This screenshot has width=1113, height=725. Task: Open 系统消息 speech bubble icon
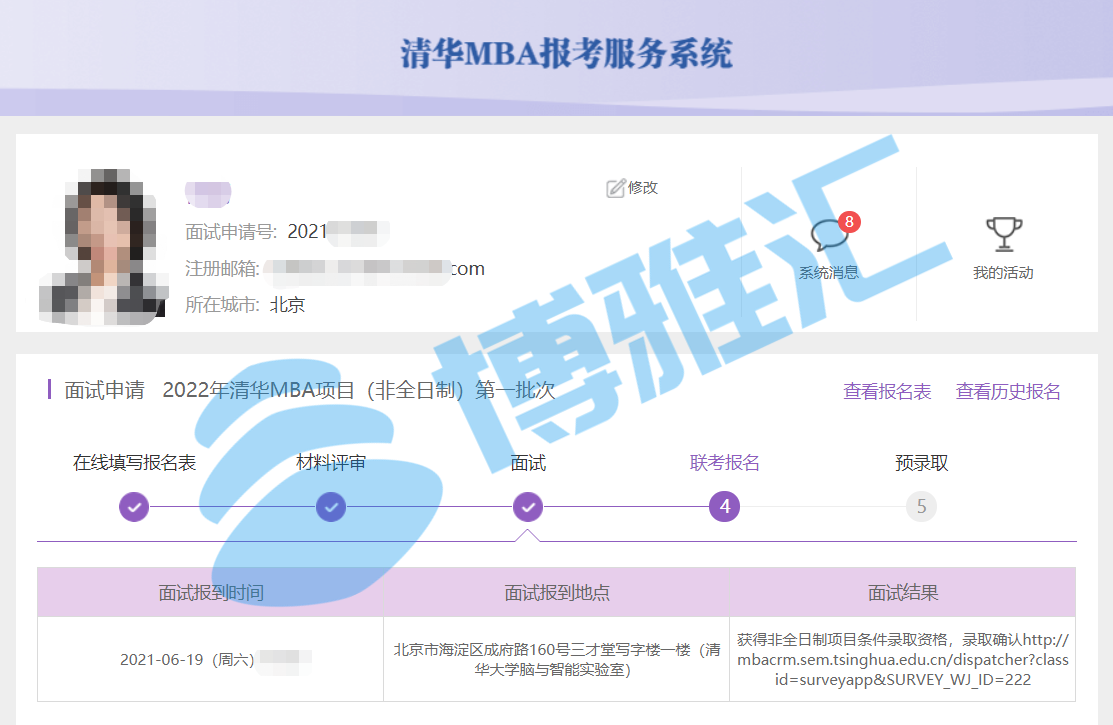[829, 235]
